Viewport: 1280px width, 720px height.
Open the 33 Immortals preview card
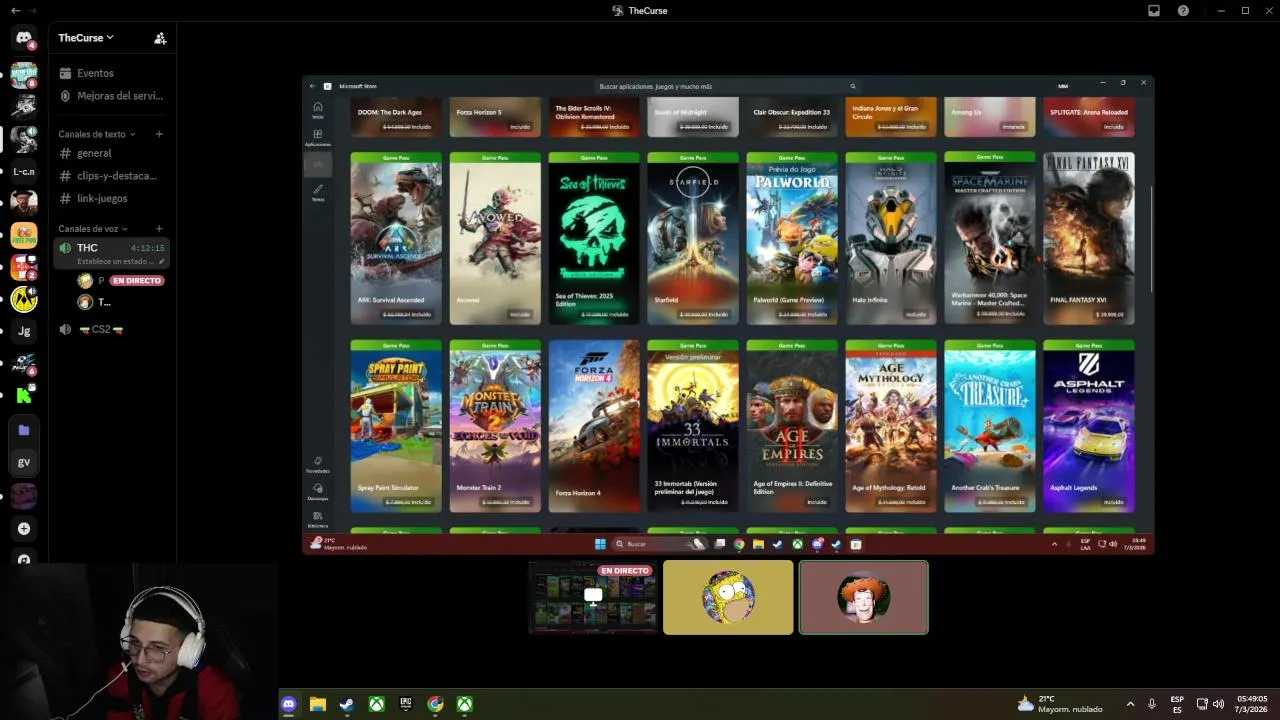(x=693, y=426)
